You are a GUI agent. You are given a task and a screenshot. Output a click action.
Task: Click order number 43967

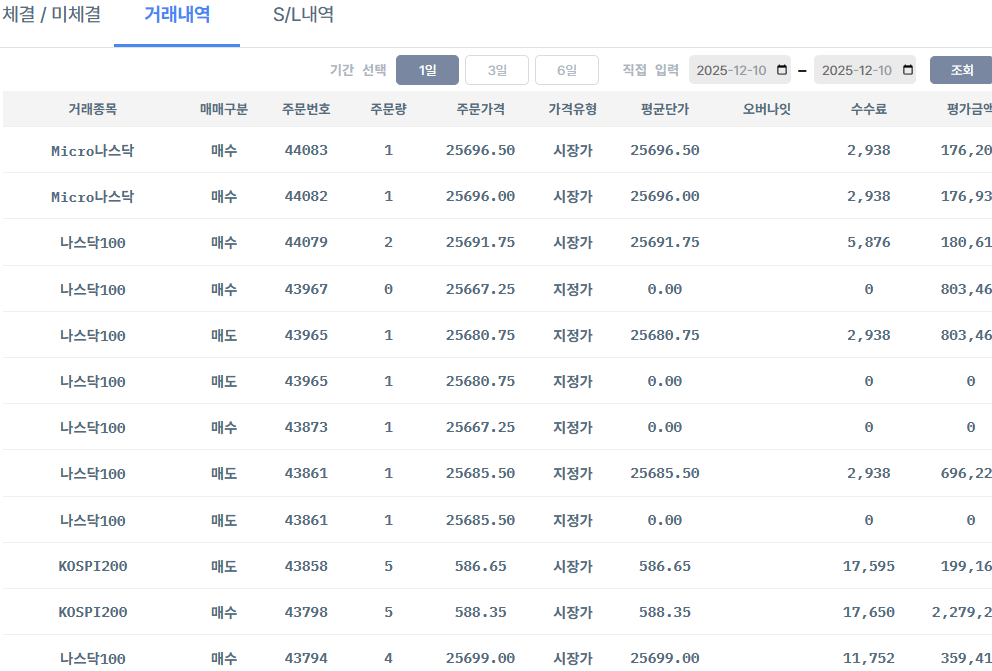(306, 289)
